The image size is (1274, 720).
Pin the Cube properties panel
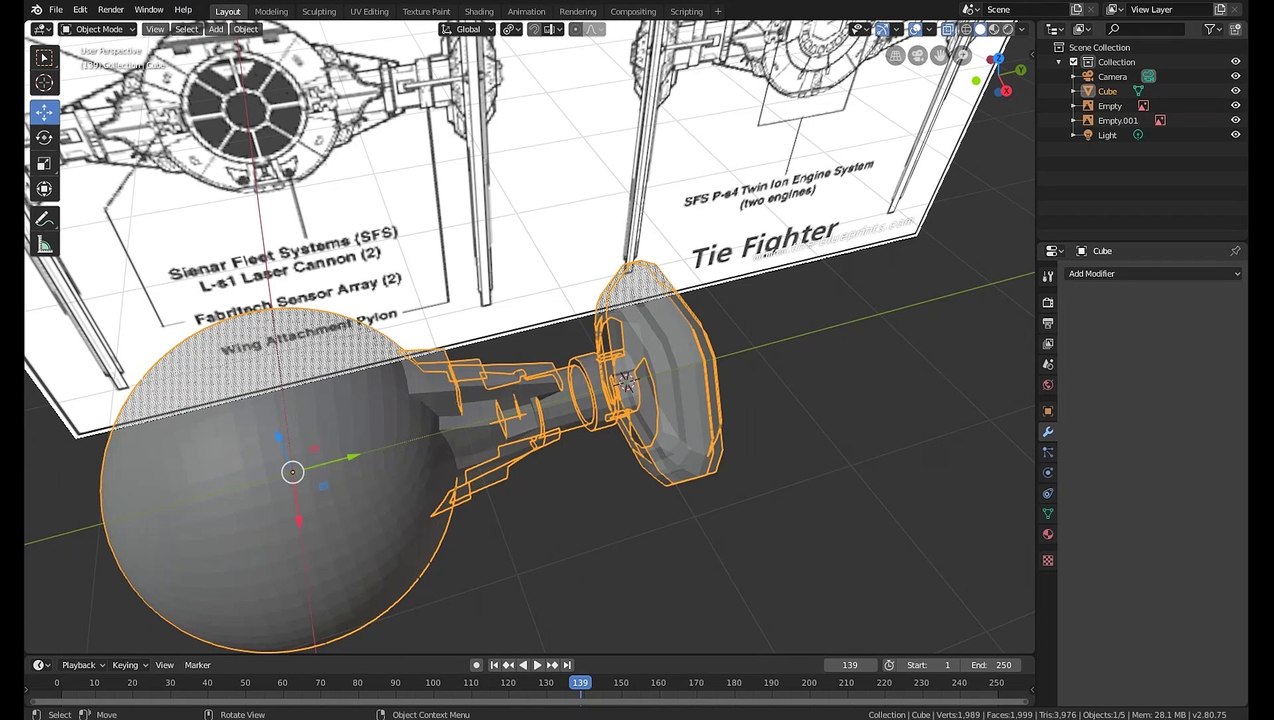1235,251
